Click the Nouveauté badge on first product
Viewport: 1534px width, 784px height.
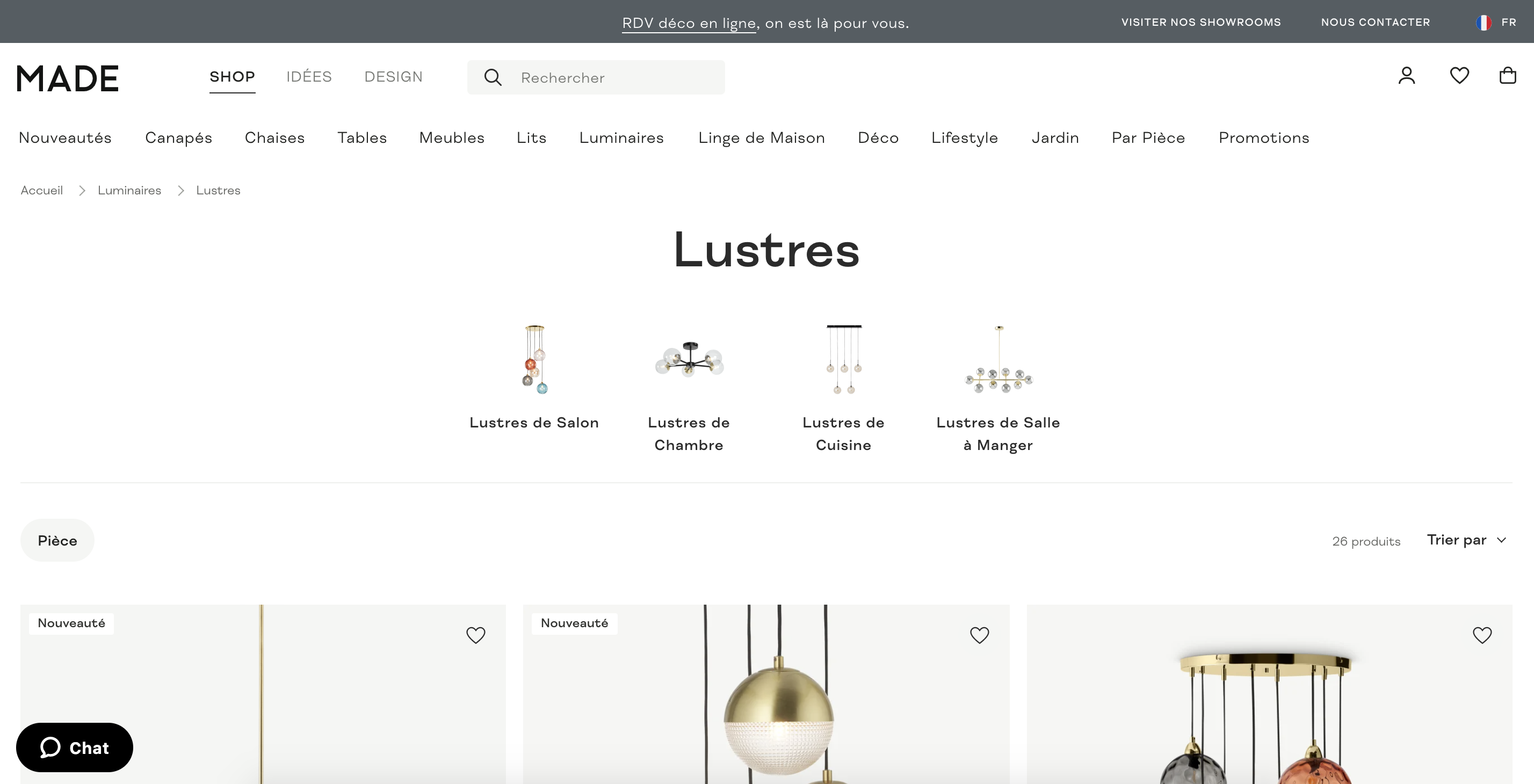71,623
